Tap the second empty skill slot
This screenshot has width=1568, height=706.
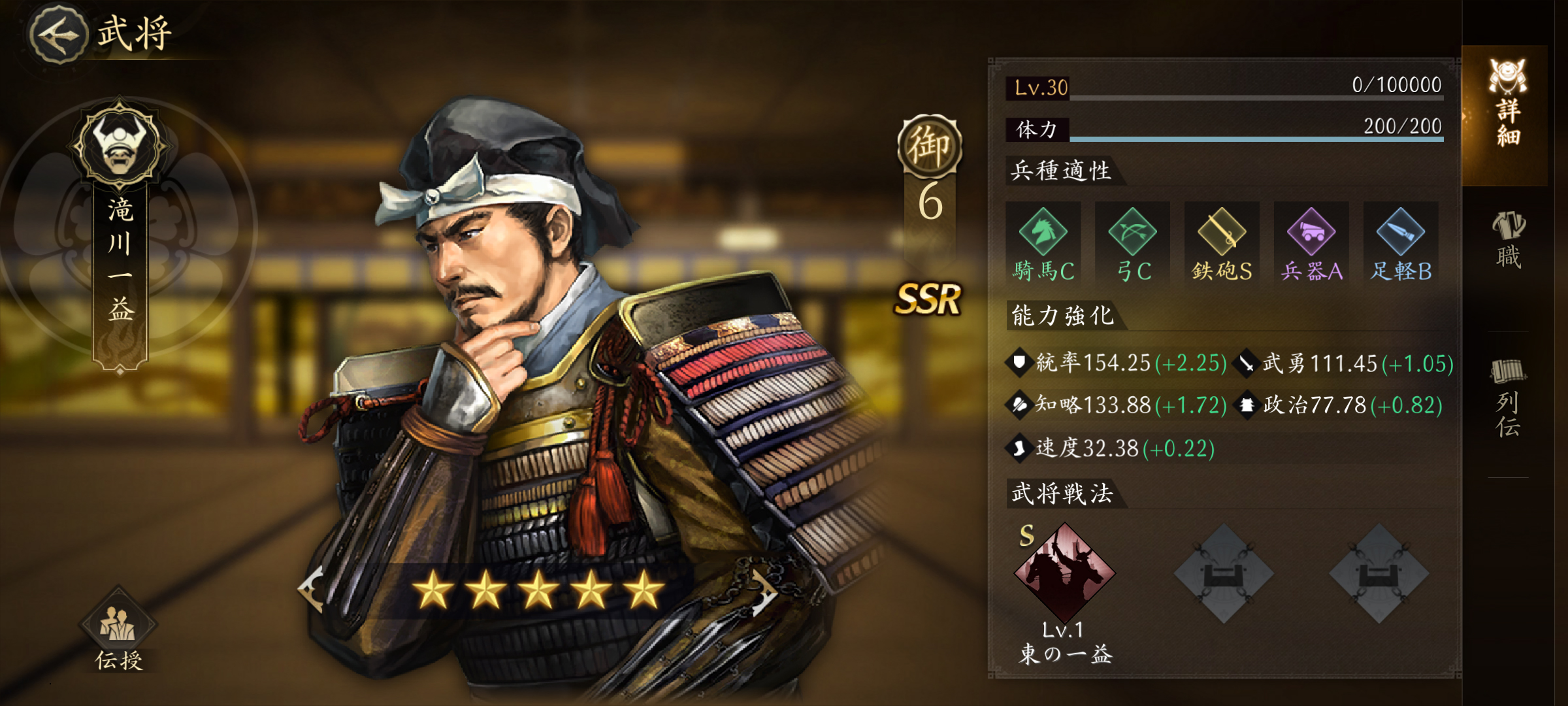click(1224, 573)
